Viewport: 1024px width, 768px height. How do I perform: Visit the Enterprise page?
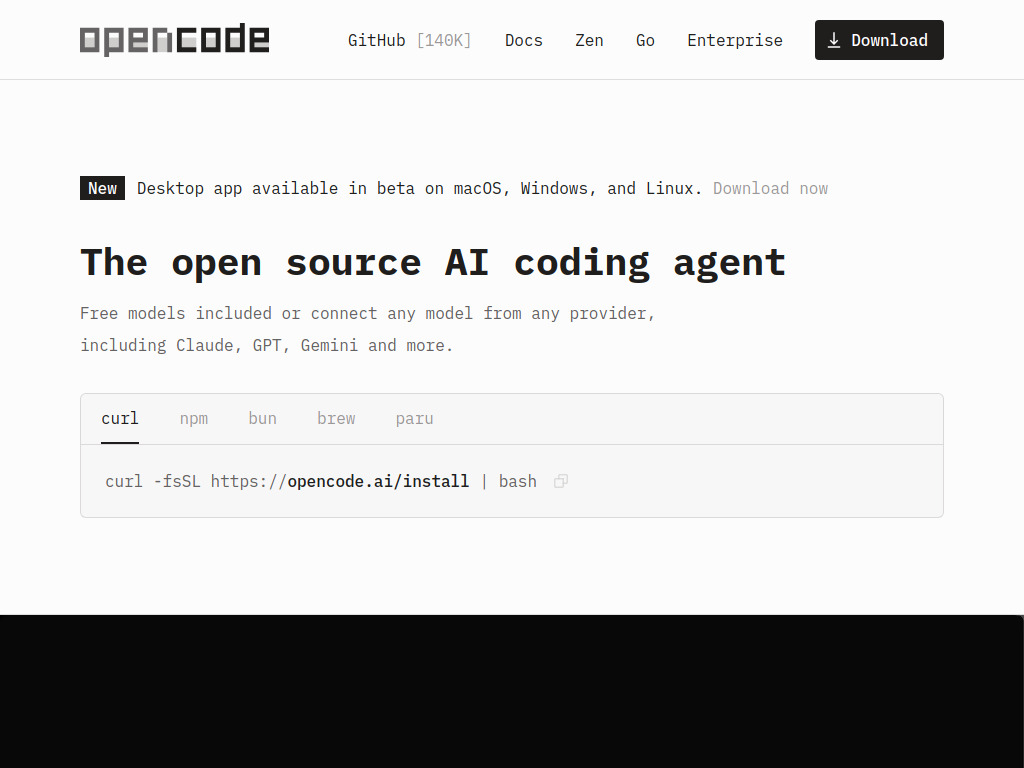(735, 40)
